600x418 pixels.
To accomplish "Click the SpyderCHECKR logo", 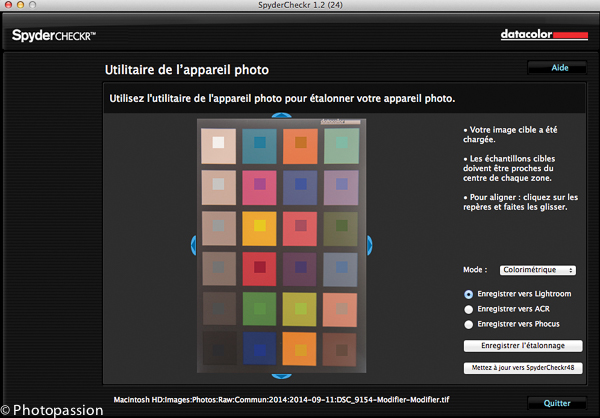I will coord(54,35).
